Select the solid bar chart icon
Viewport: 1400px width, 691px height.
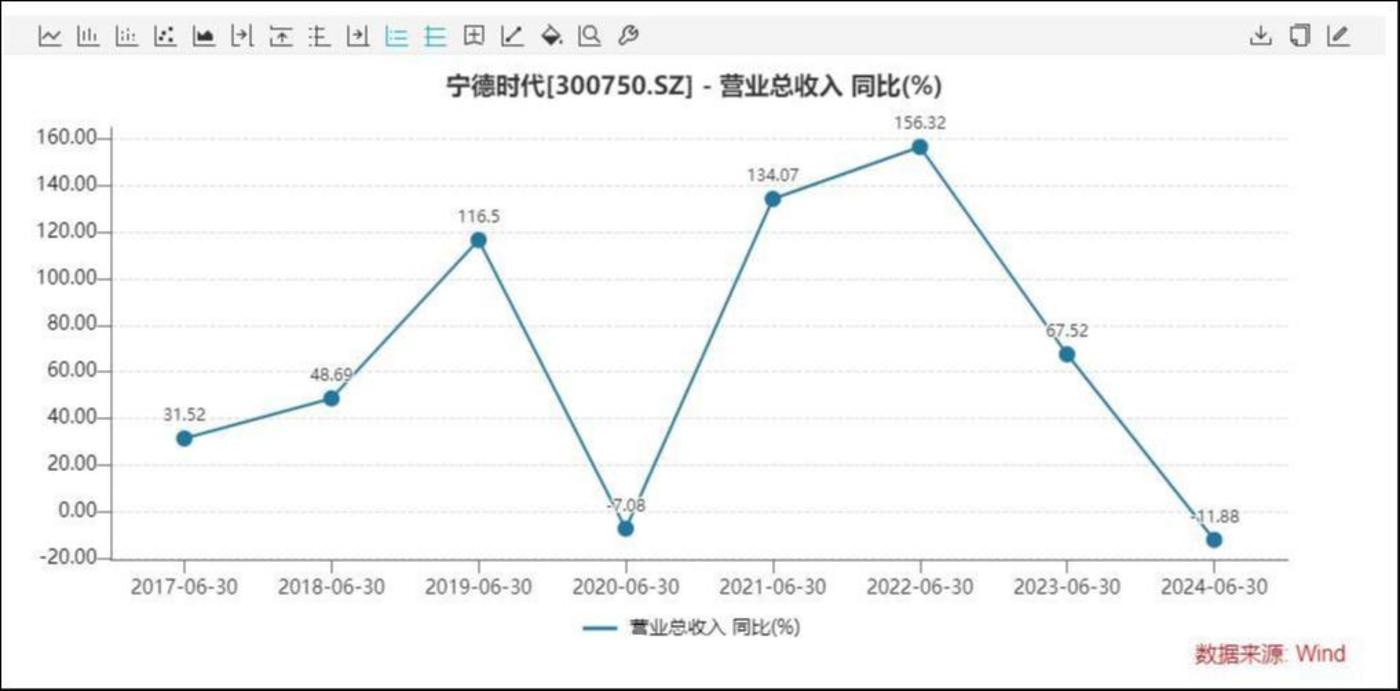tap(89, 36)
